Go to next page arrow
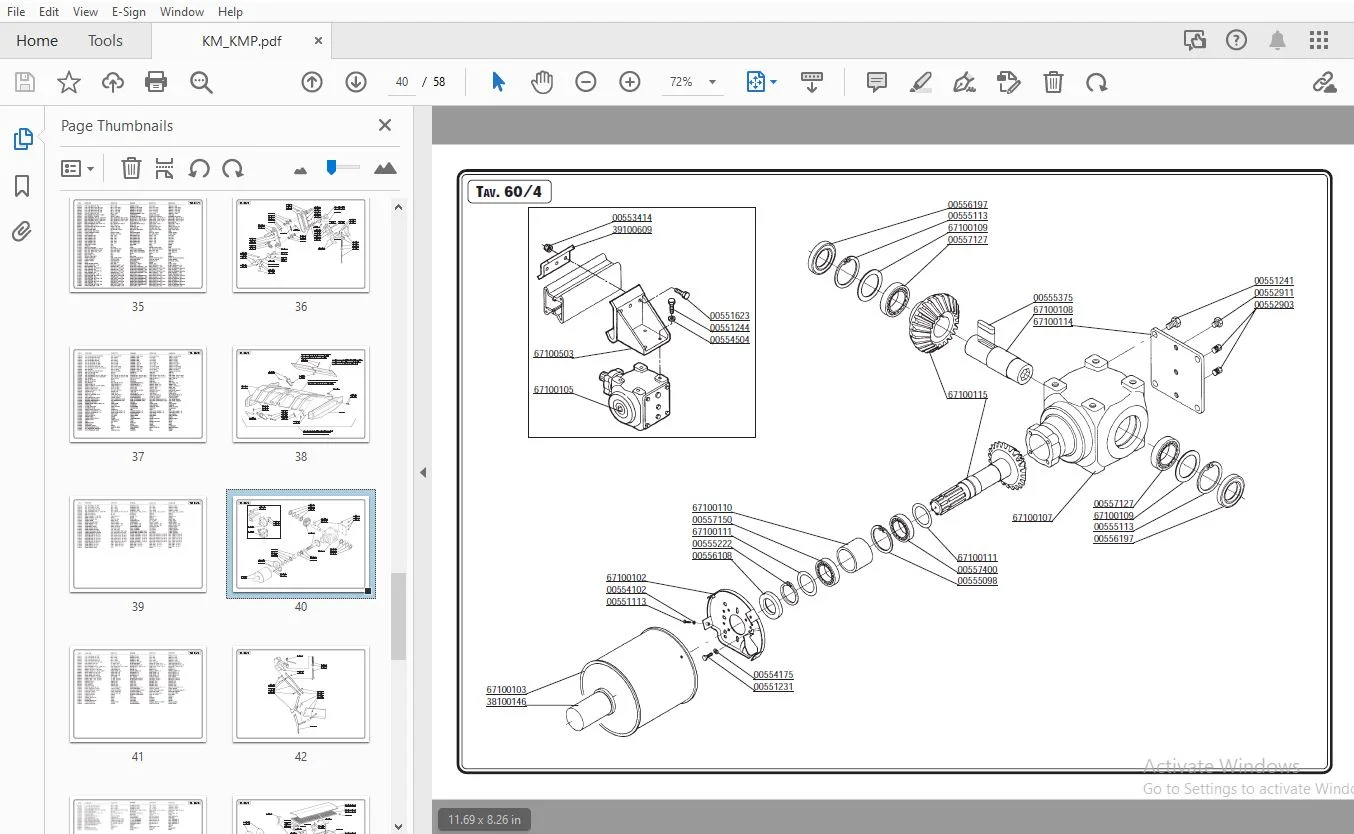The width and height of the screenshot is (1354, 834). 356,82
